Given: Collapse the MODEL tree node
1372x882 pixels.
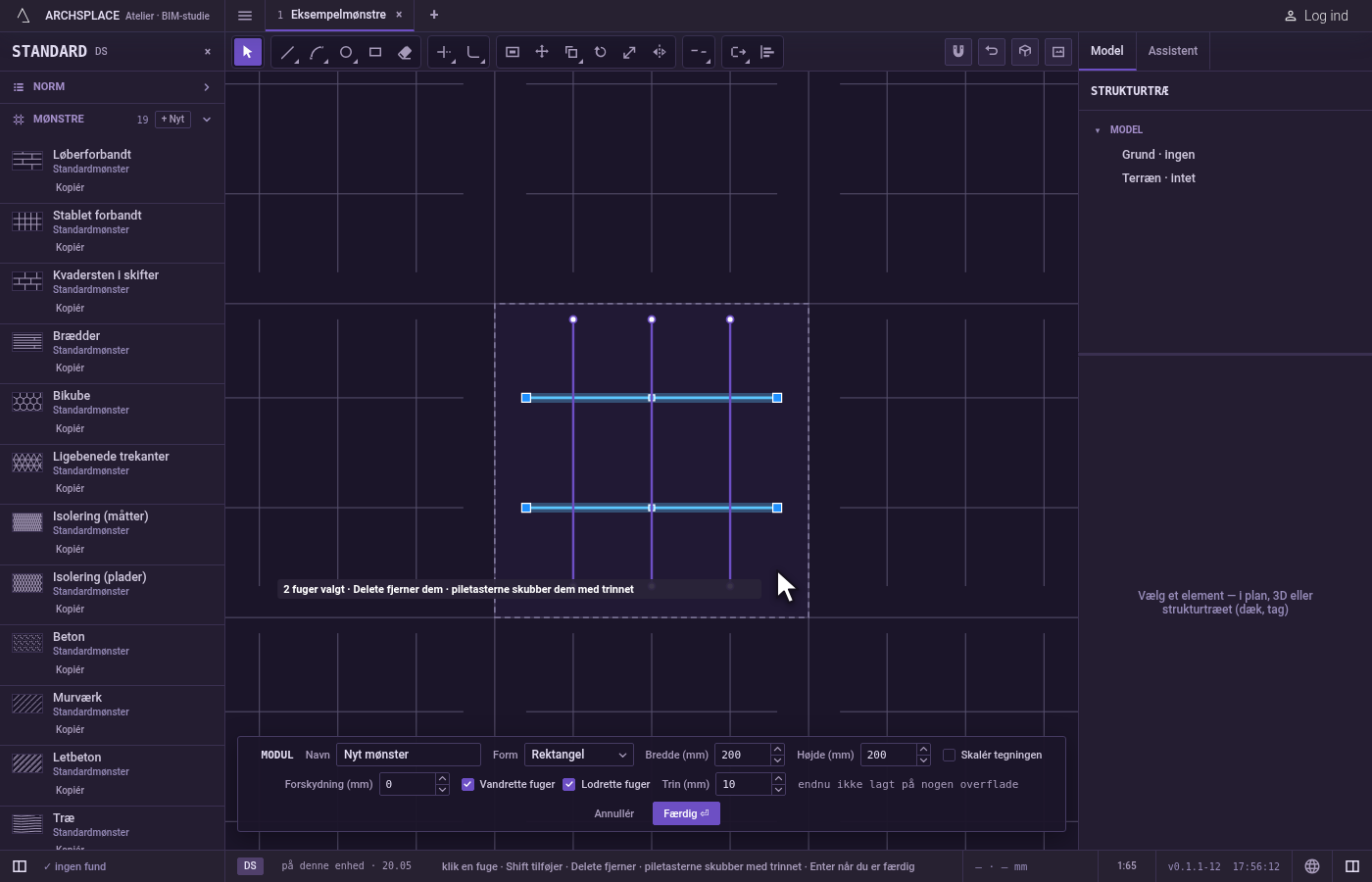Looking at the screenshot, I should 1098,130.
